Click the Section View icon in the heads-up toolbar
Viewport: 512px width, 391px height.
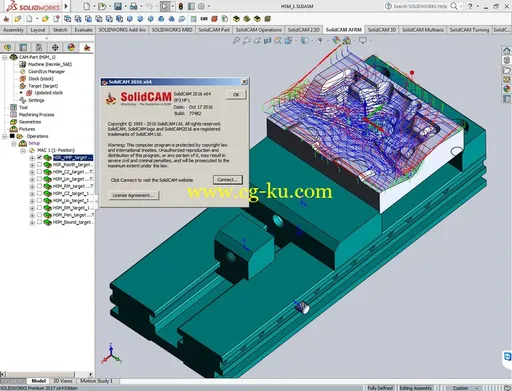267,41
